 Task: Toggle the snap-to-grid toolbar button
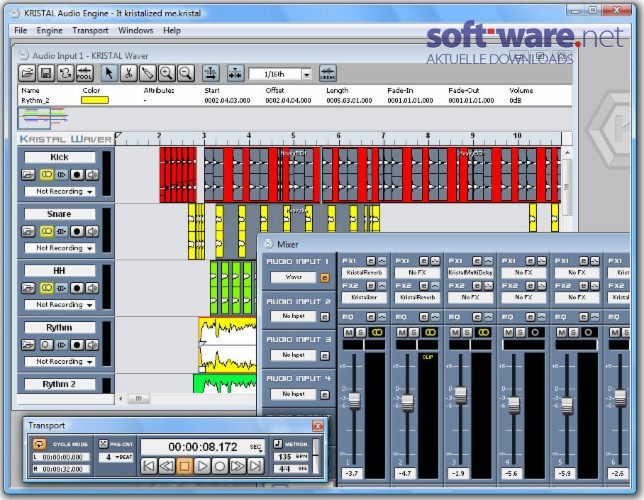click(x=235, y=74)
